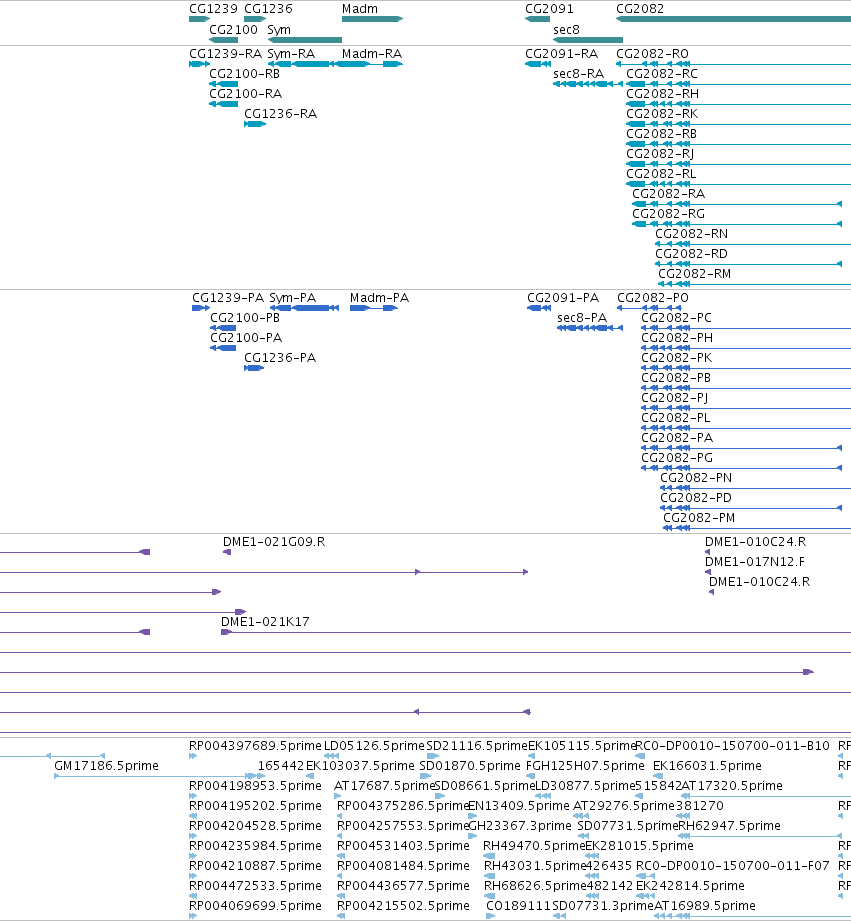Select protein CG2100-PB
The image size is (851, 921).
pos(245,318)
